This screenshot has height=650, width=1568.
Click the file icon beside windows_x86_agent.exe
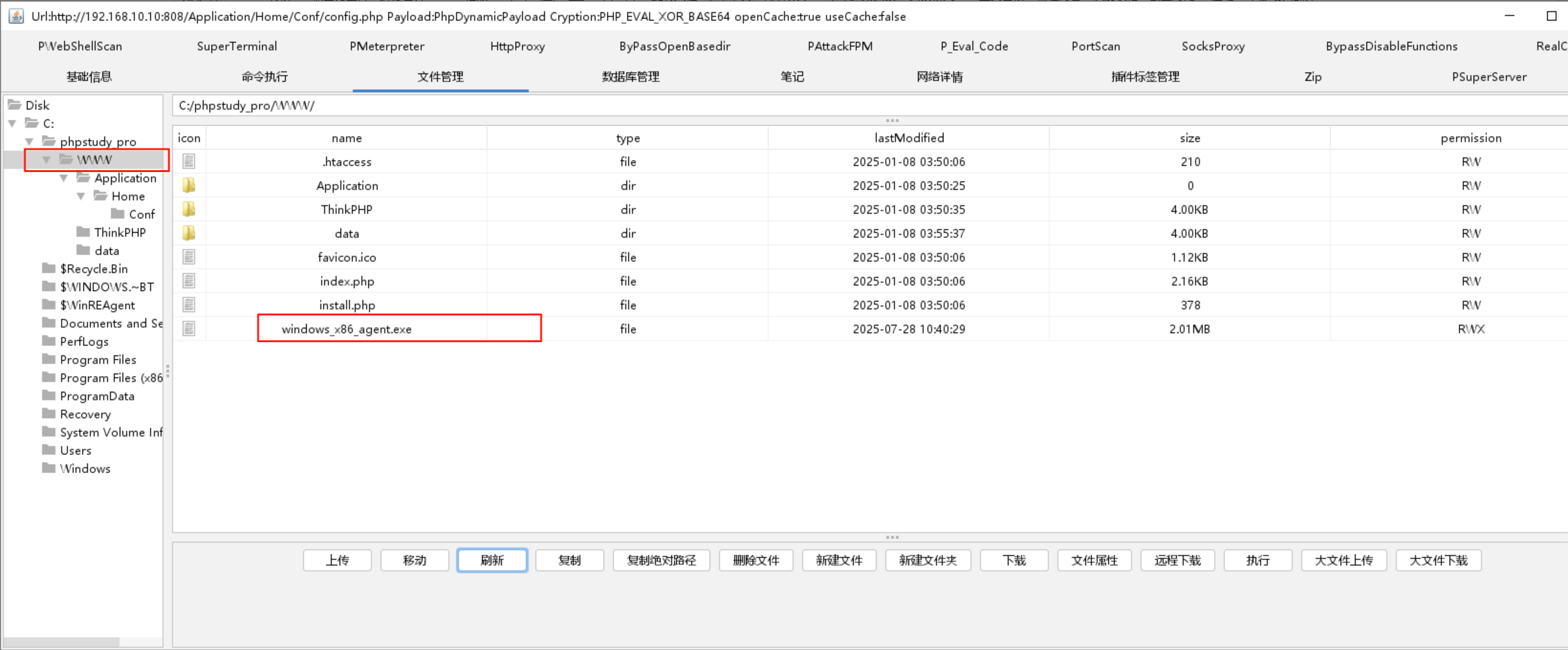189,329
